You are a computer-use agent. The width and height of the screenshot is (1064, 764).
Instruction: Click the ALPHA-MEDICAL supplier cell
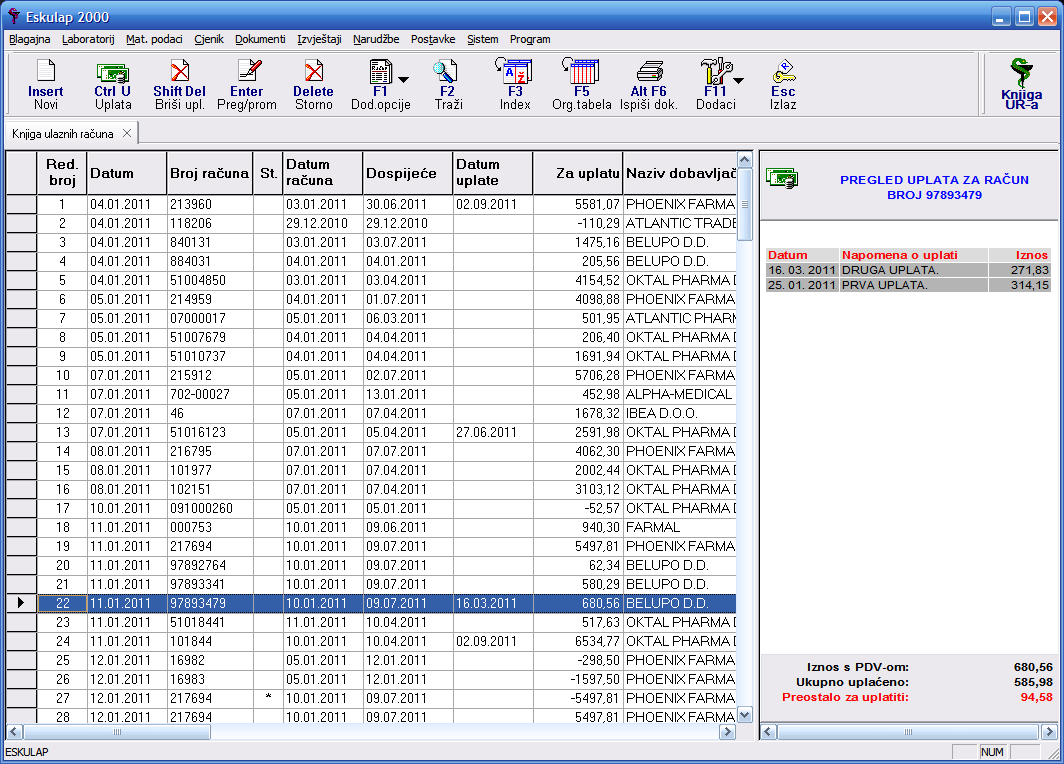[680, 394]
